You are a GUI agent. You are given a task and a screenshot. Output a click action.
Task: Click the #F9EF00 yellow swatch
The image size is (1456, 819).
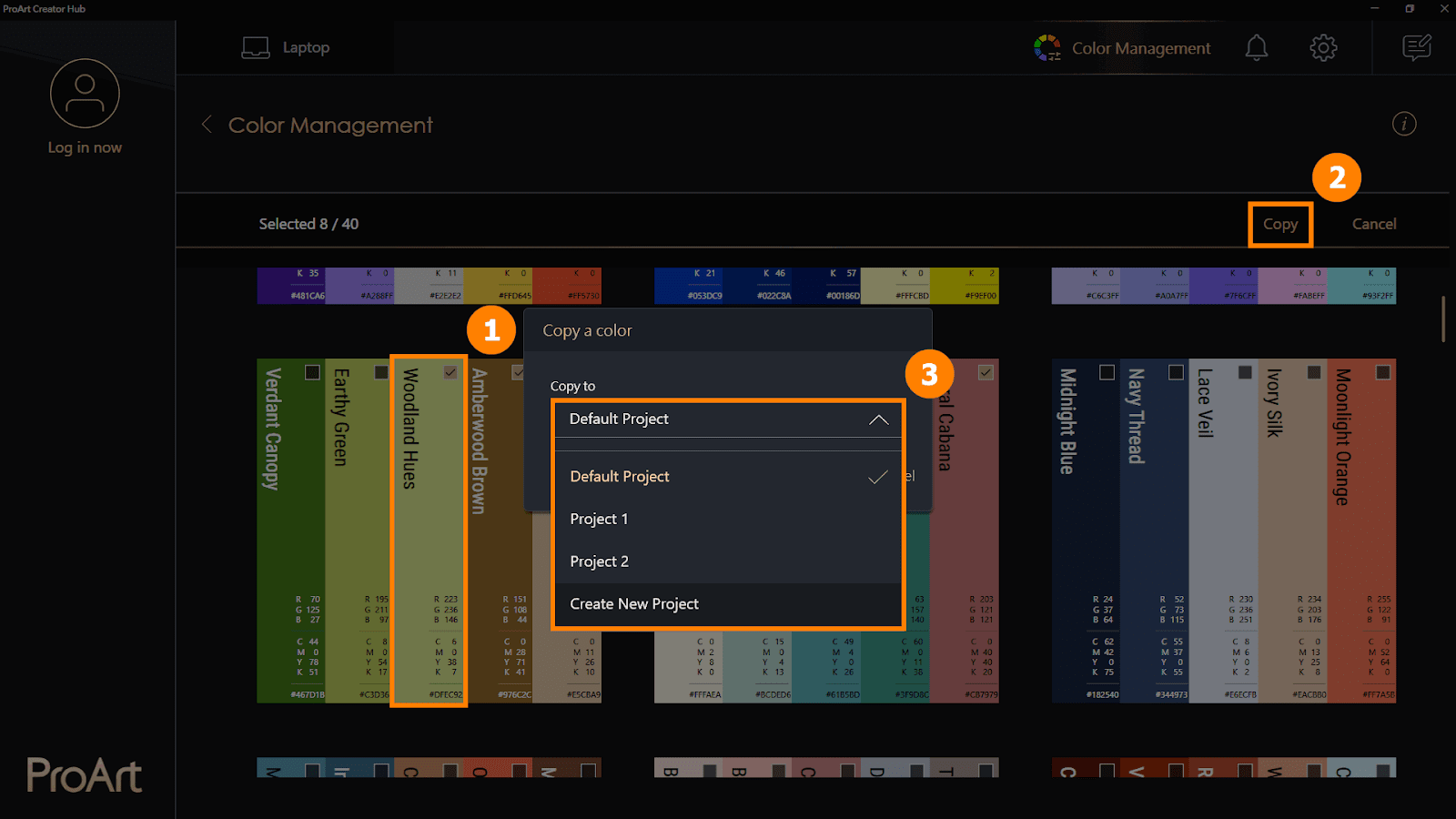[965, 286]
